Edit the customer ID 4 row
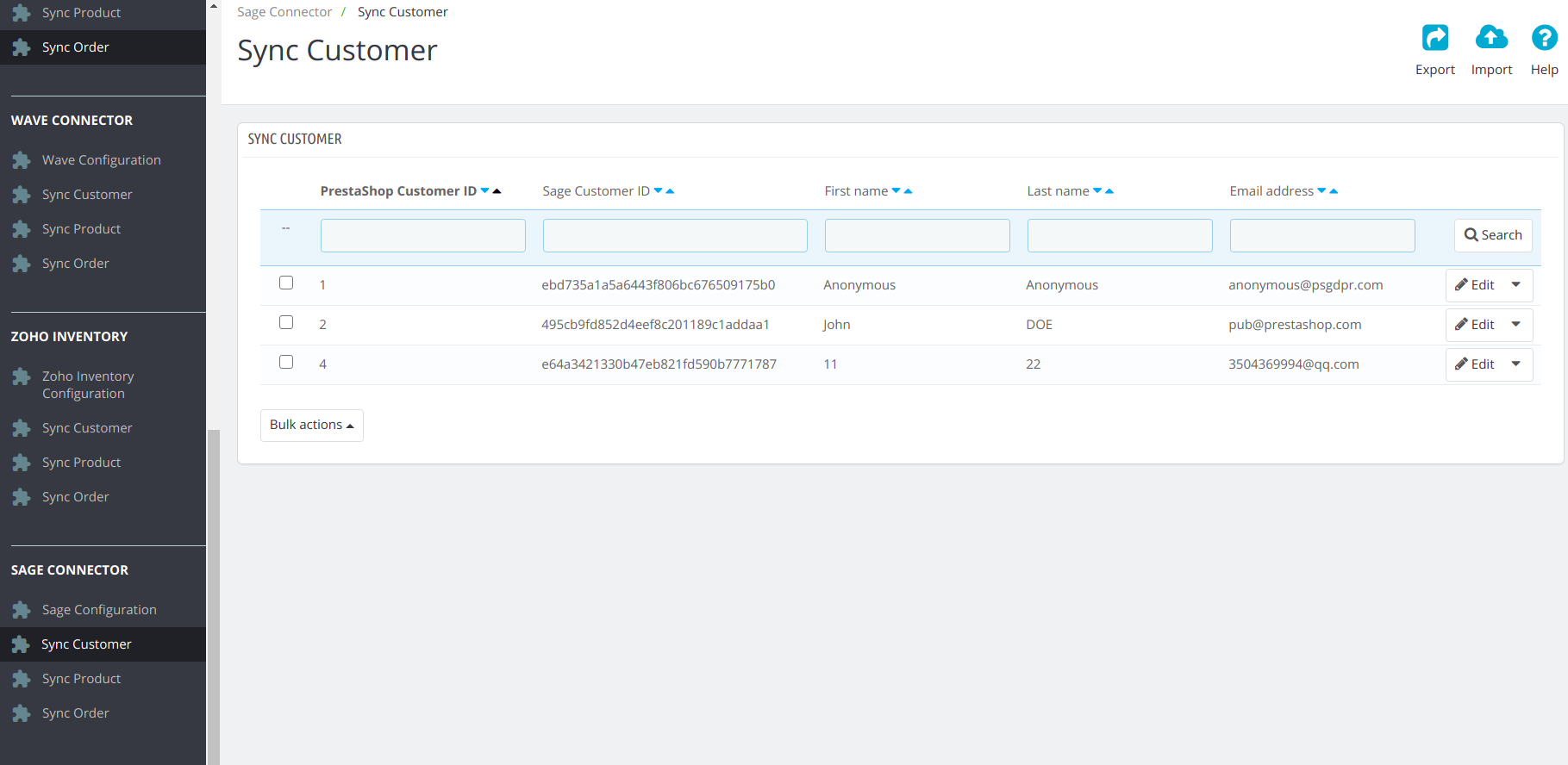1568x765 pixels. point(1475,364)
